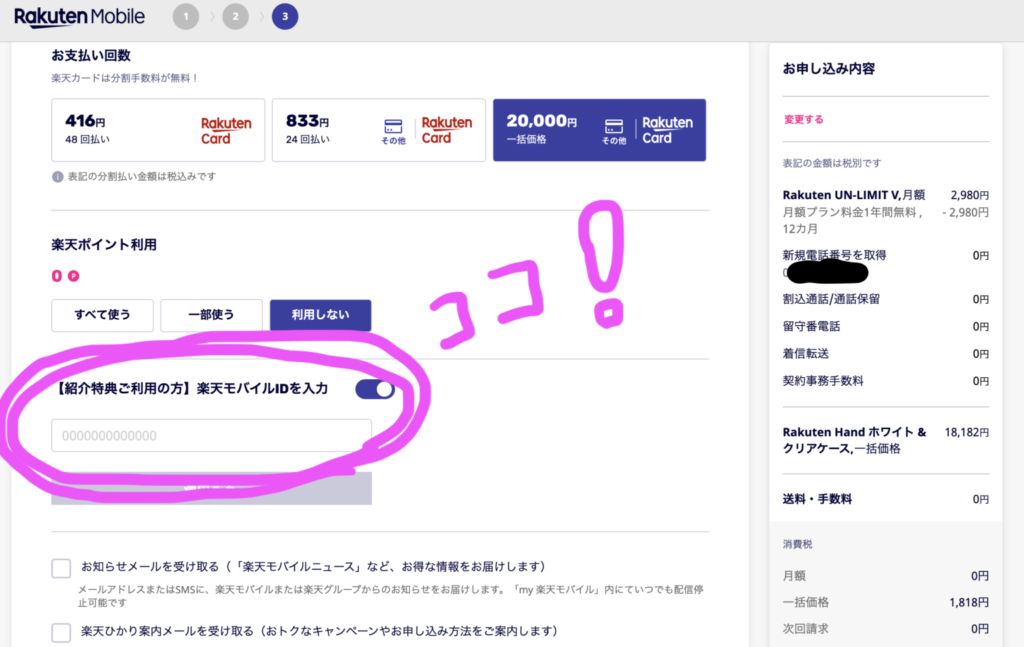Viewport: 1024px width, 647px height.
Task: Go to step 2 circle indicator
Action: pos(236,16)
